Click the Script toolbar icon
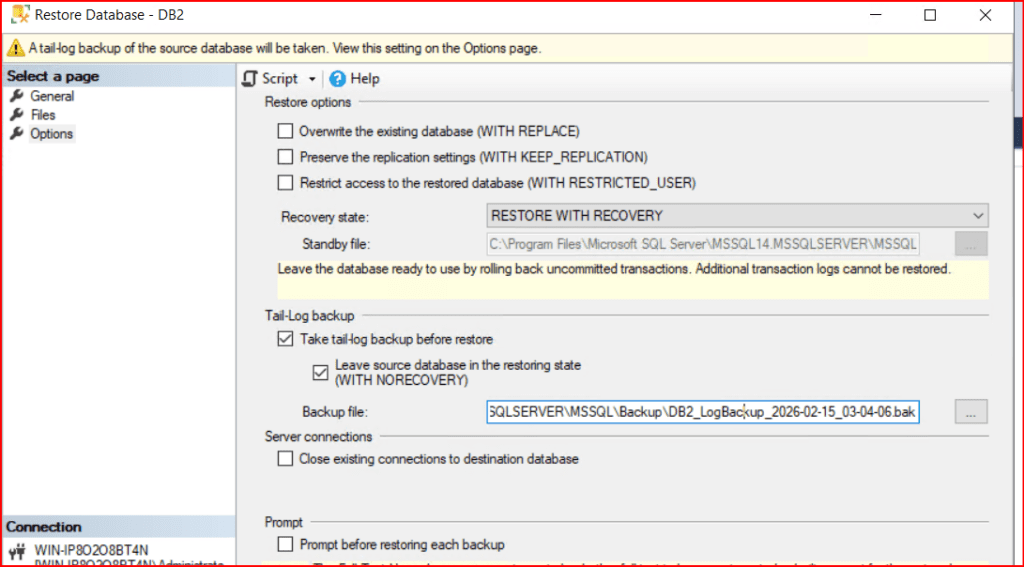Viewport: 1024px width, 567px height. click(250, 79)
